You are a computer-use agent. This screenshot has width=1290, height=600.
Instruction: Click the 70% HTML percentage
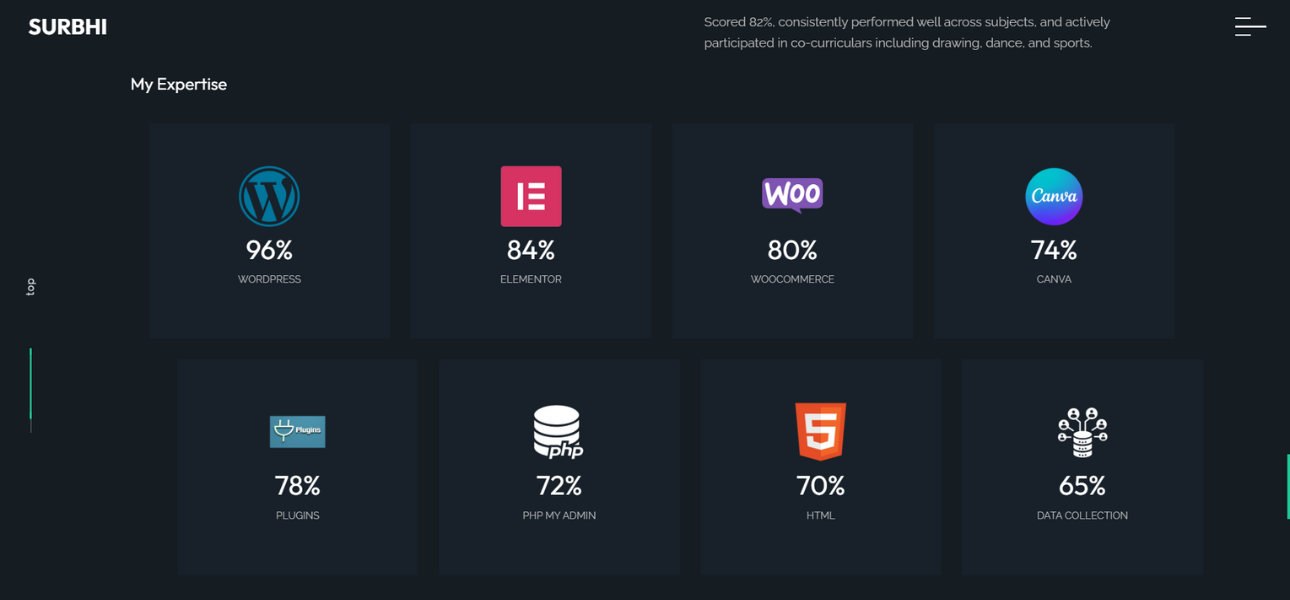(821, 486)
